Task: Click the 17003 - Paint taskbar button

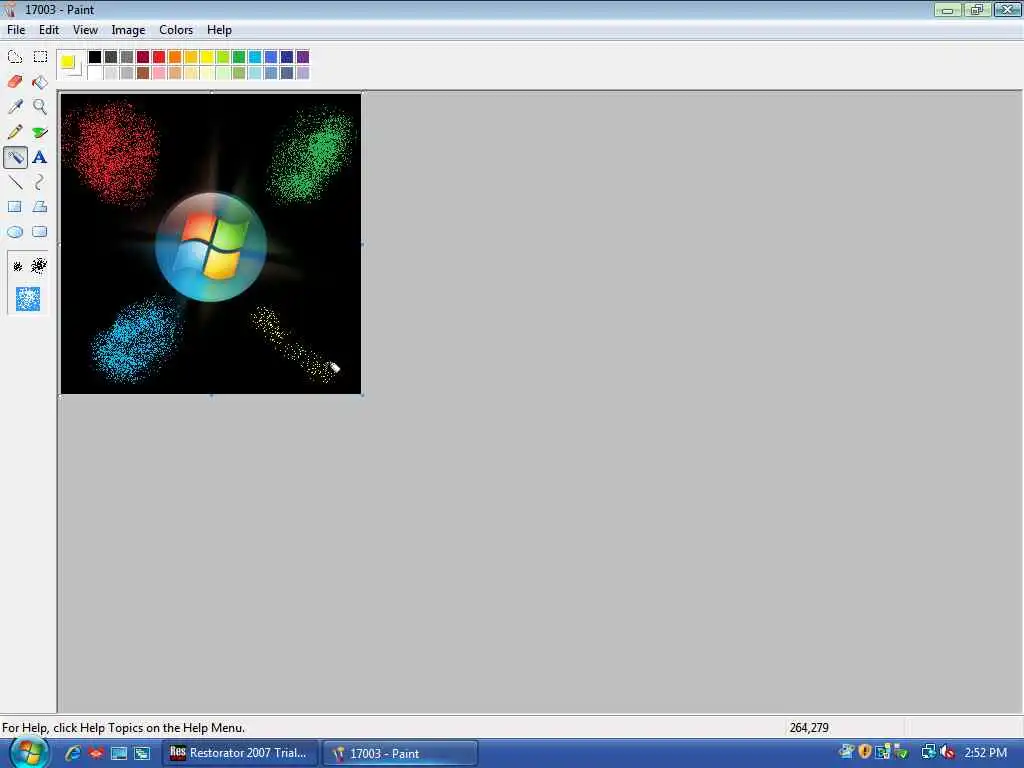Action: coord(400,753)
